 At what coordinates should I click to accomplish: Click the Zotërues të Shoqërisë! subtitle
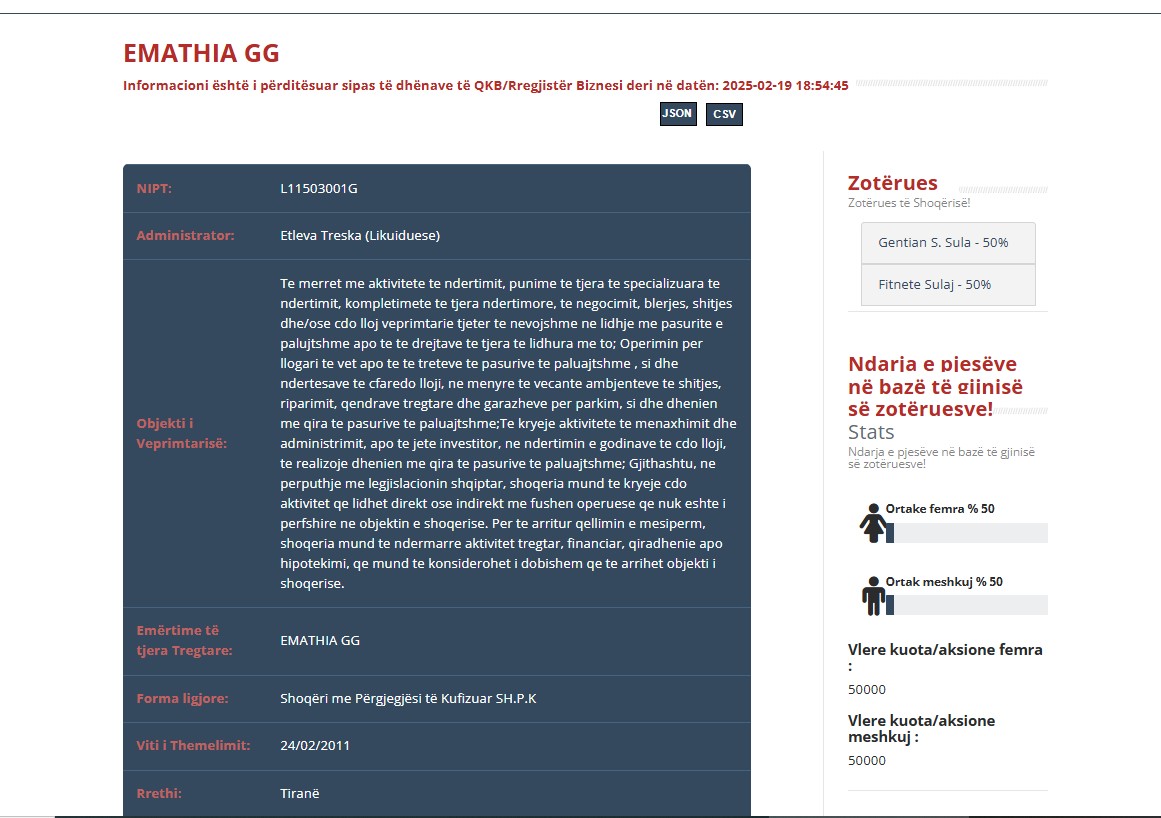coord(909,203)
